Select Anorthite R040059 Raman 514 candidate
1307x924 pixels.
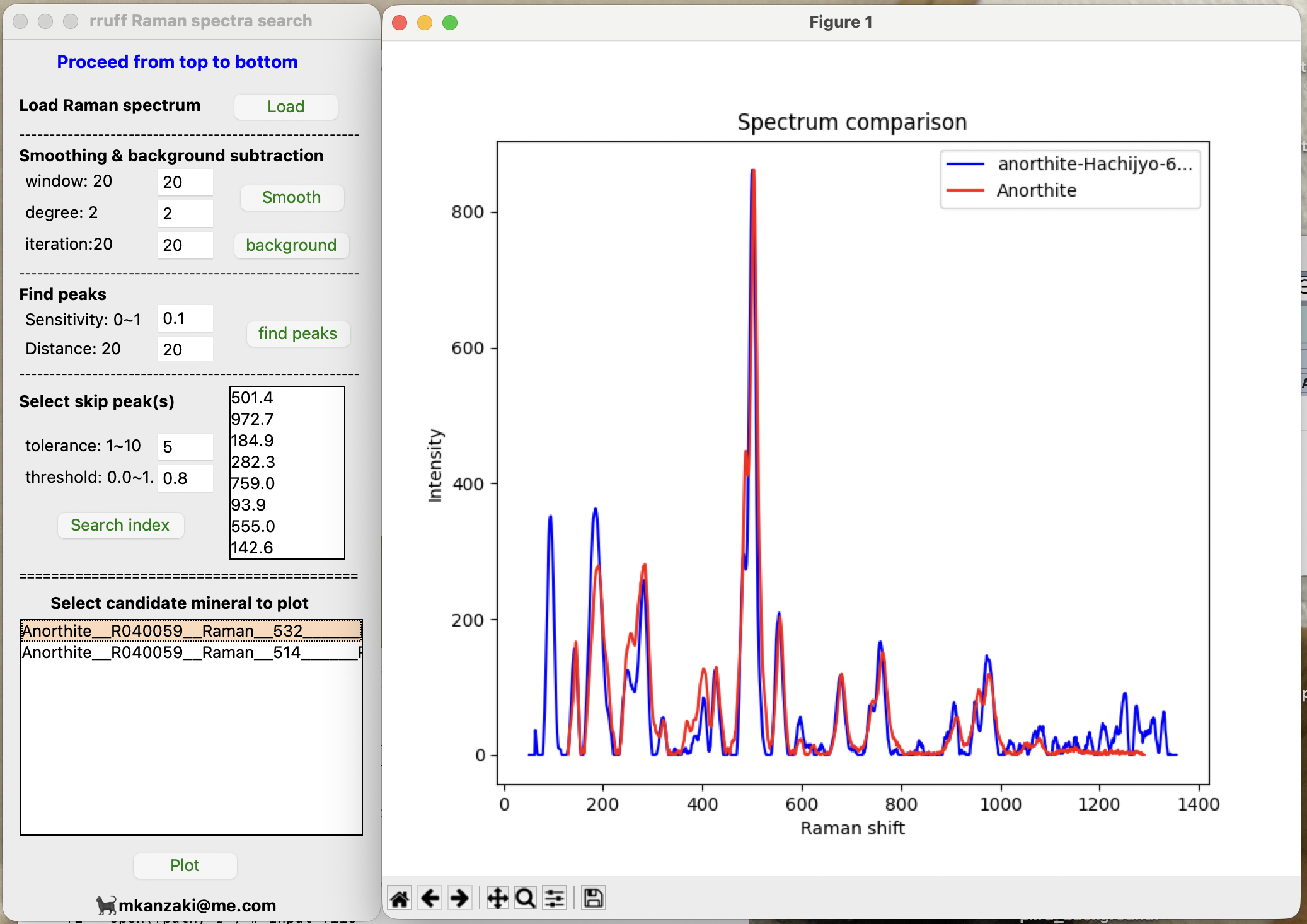click(x=189, y=652)
